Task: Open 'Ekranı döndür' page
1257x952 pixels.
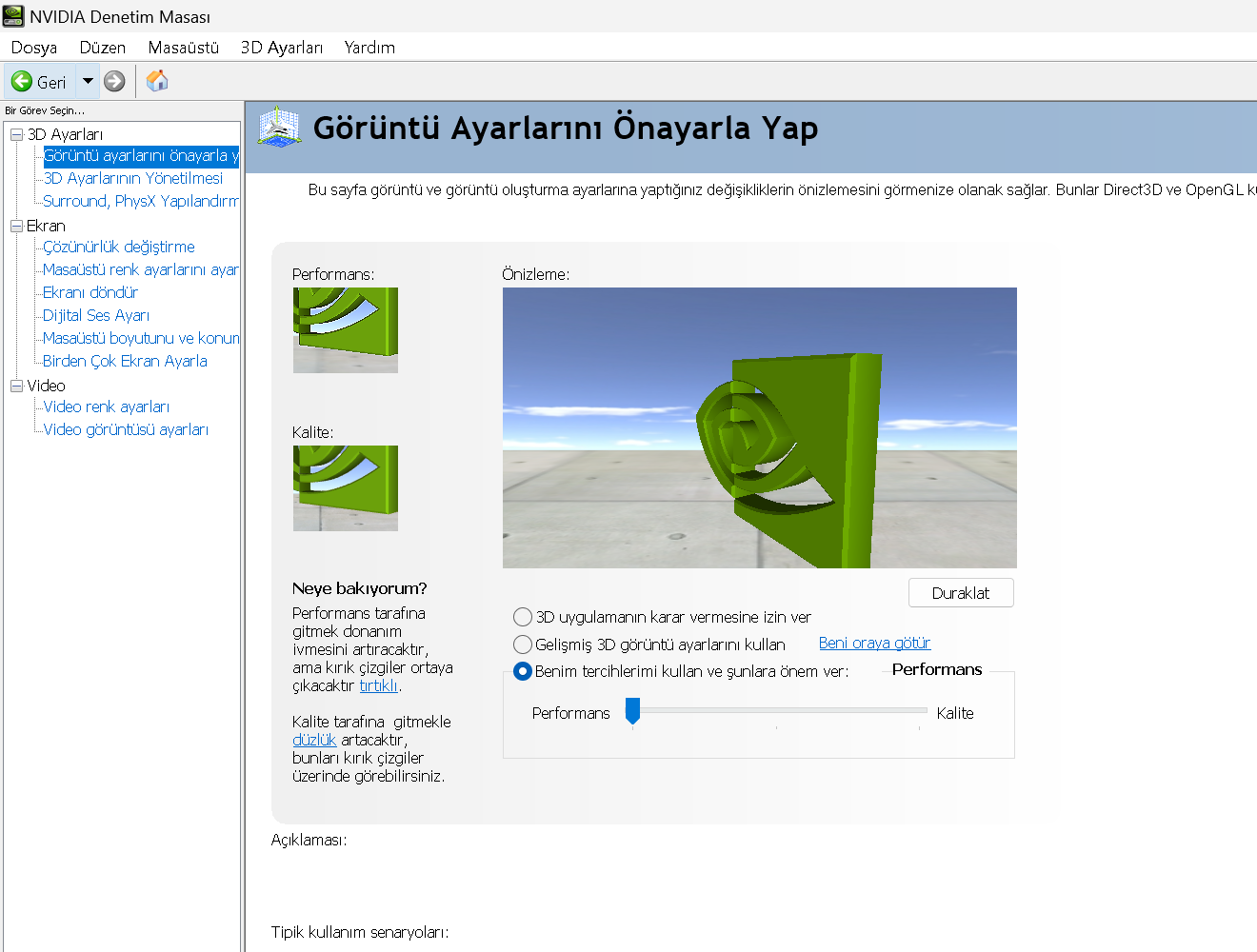Action: [90, 292]
